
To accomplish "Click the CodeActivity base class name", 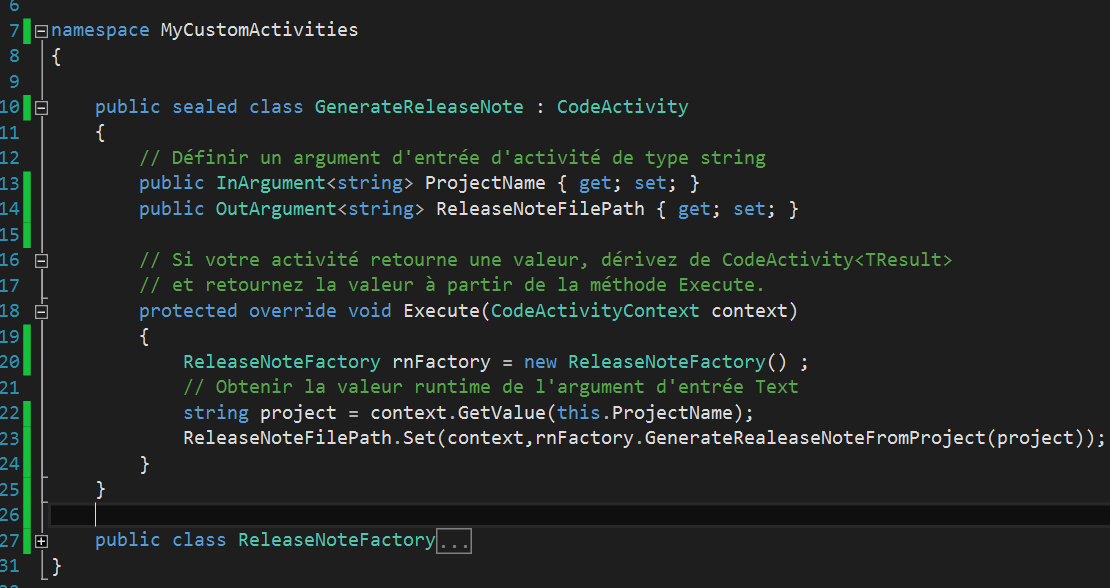I will (x=622, y=108).
